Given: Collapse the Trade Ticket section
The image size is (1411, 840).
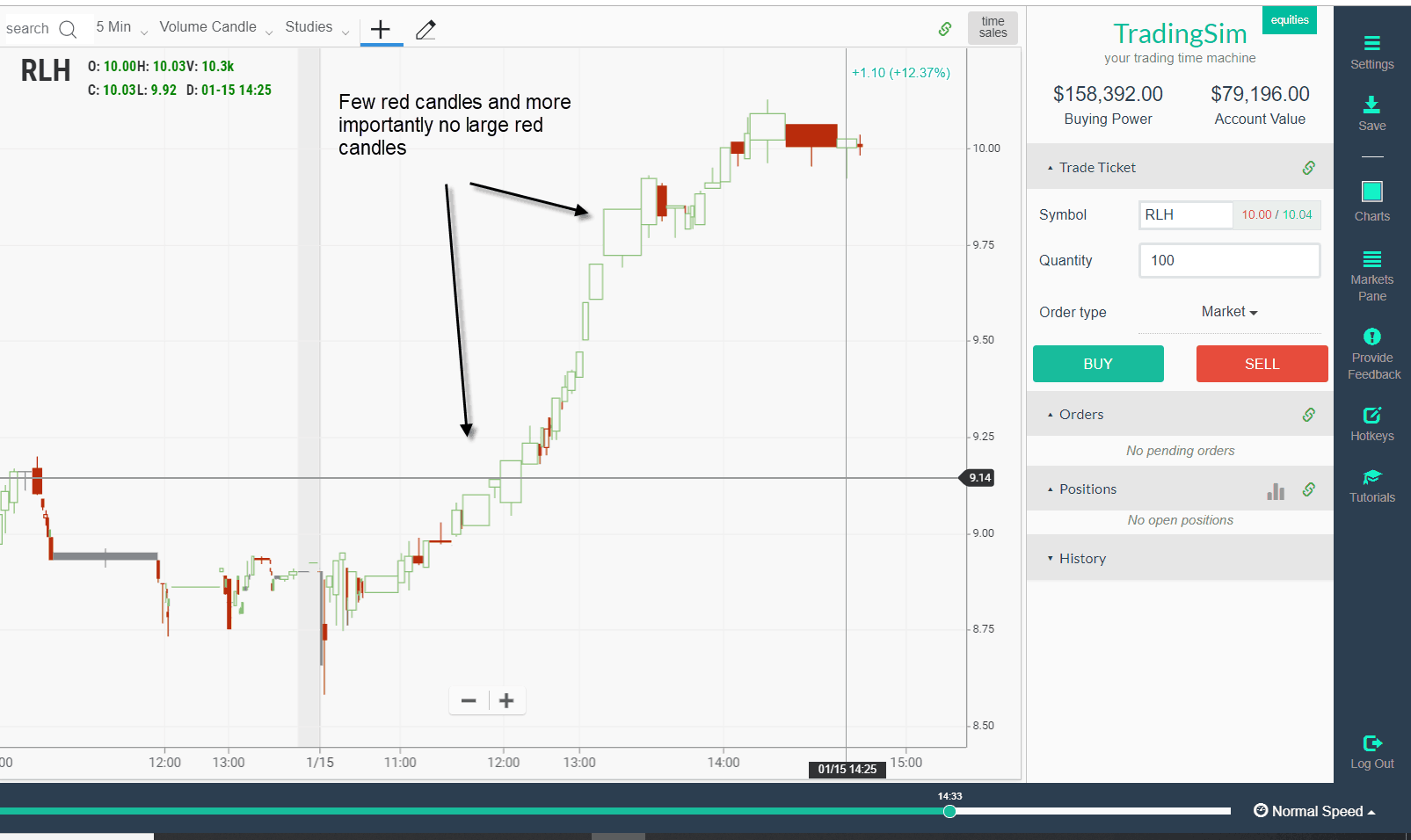Looking at the screenshot, I should 1050,167.
